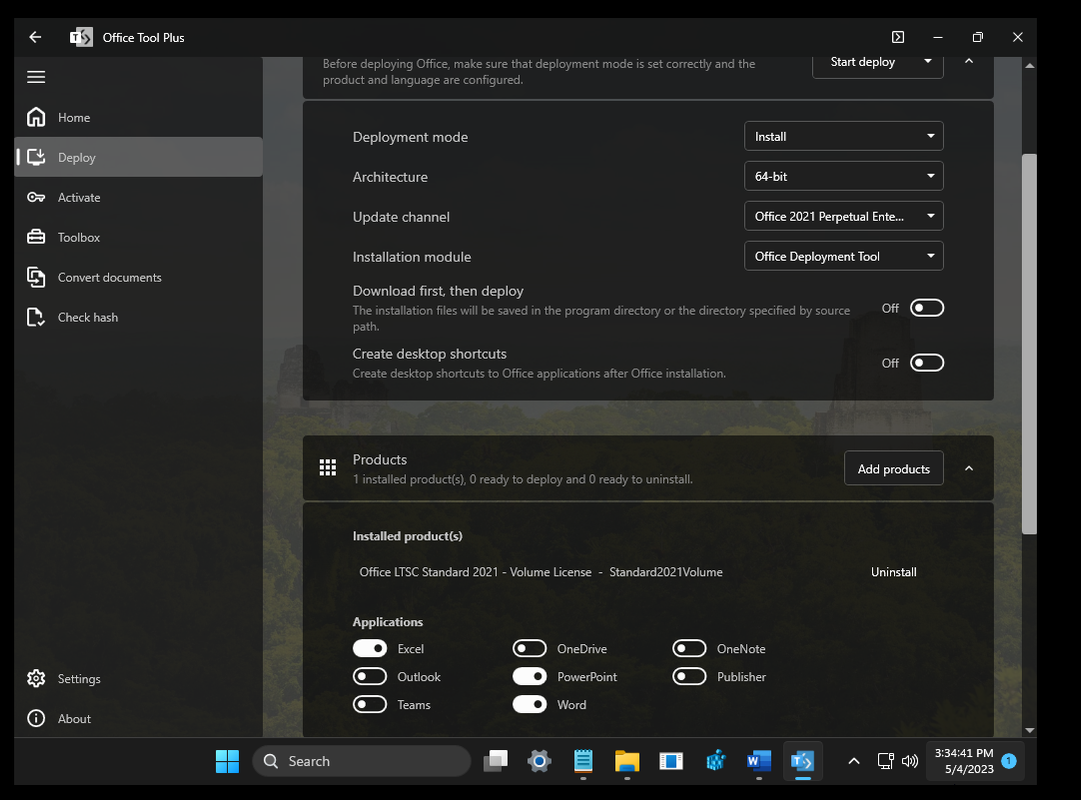Image resolution: width=1081 pixels, height=800 pixels.
Task: Open the Architecture 64-bit dropdown
Action: (x=844, y=176)
